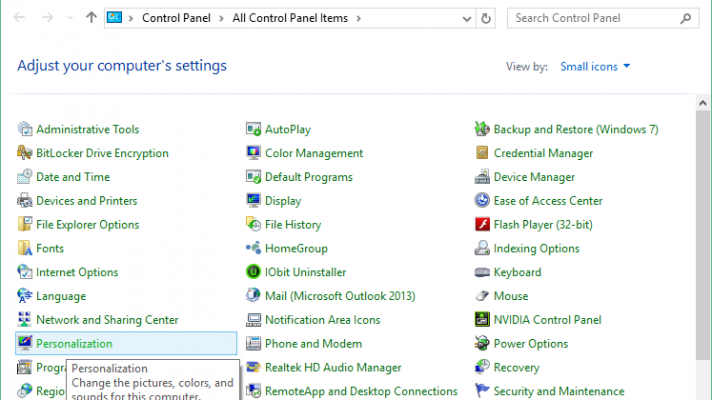Go up one level with the Up arrow
Viewport: 712px width, 400px height.
pyautogui.click(x=92, y=18)
